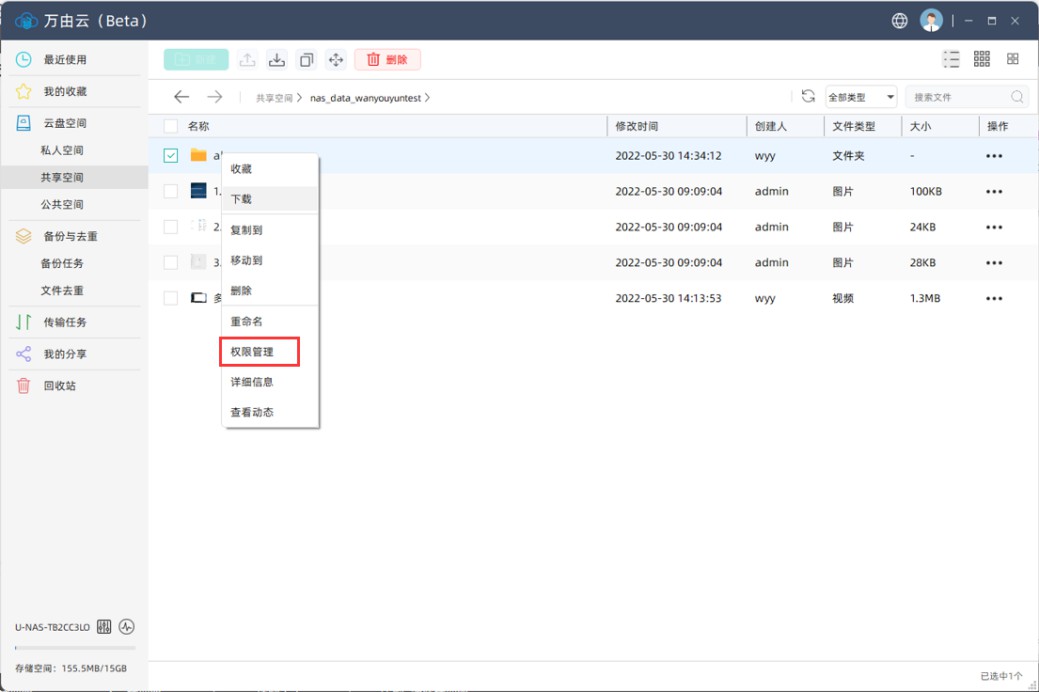Select 重命名 in the context menu
This screenshot has height=692, width=1039.
(247, 321)
